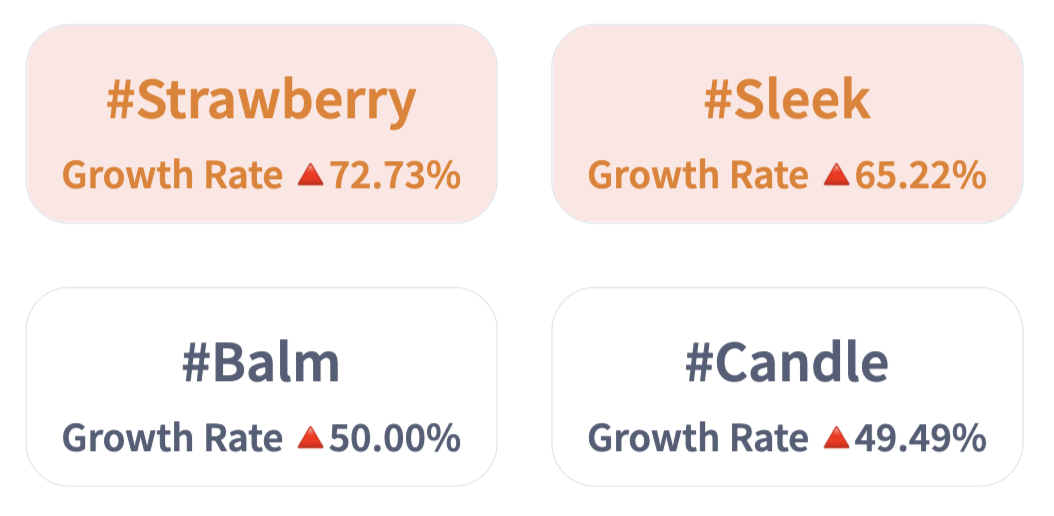Click the red triangle beside 72.73%

(x=311, y=175)
